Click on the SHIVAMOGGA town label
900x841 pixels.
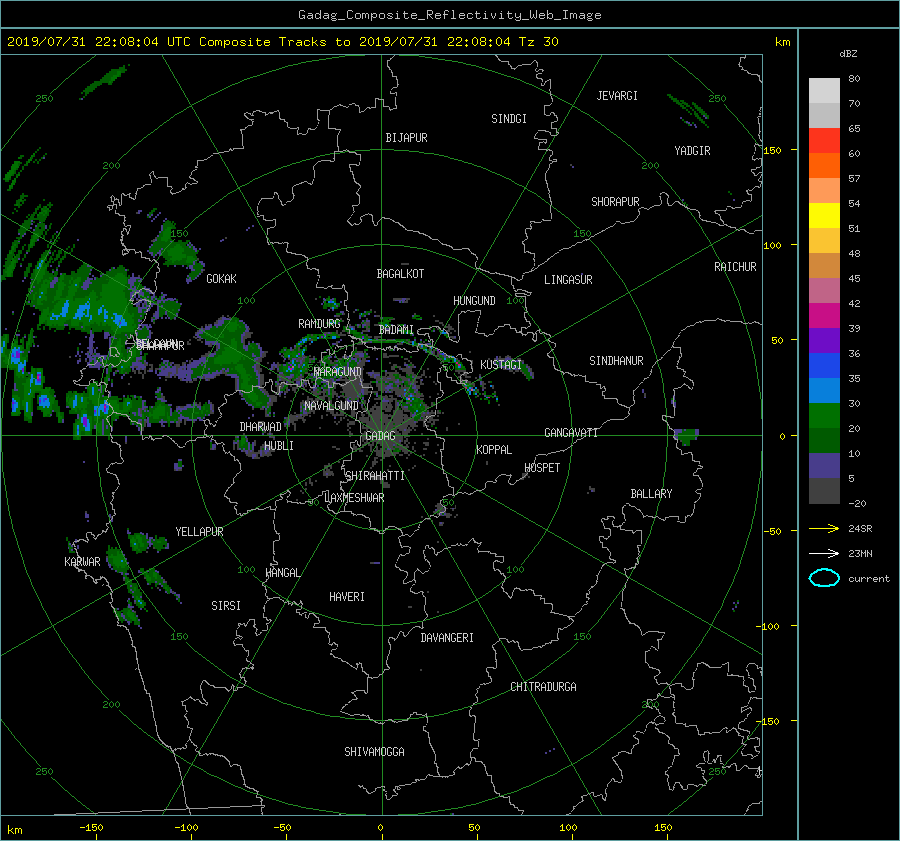374,752
